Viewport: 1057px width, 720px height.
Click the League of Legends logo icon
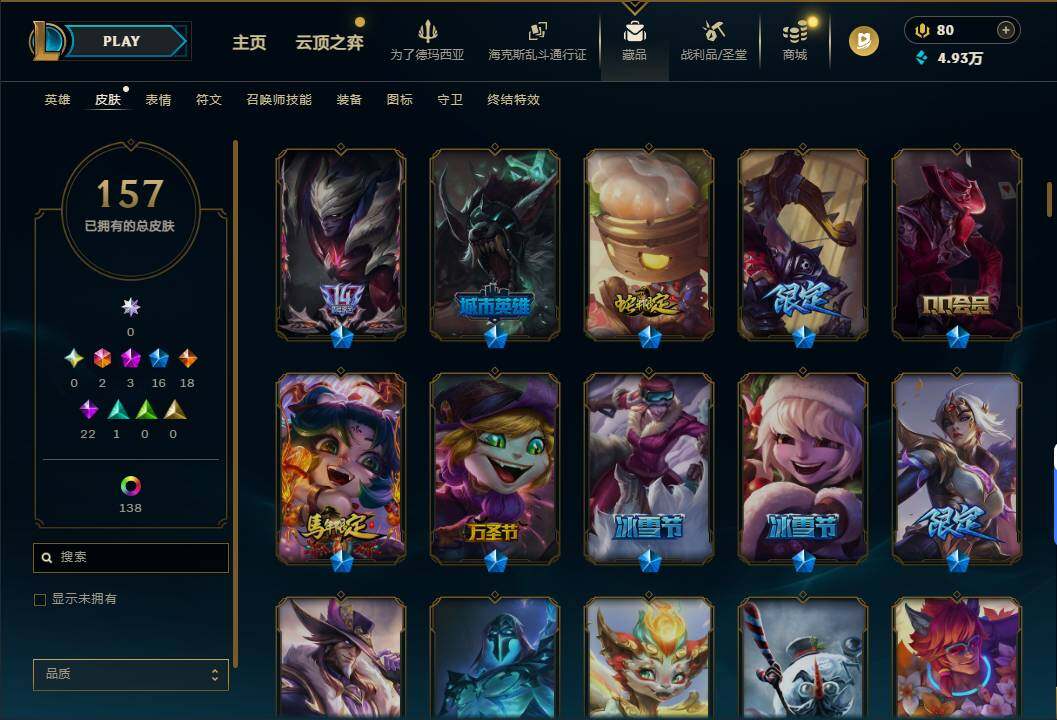click(47, 40)
